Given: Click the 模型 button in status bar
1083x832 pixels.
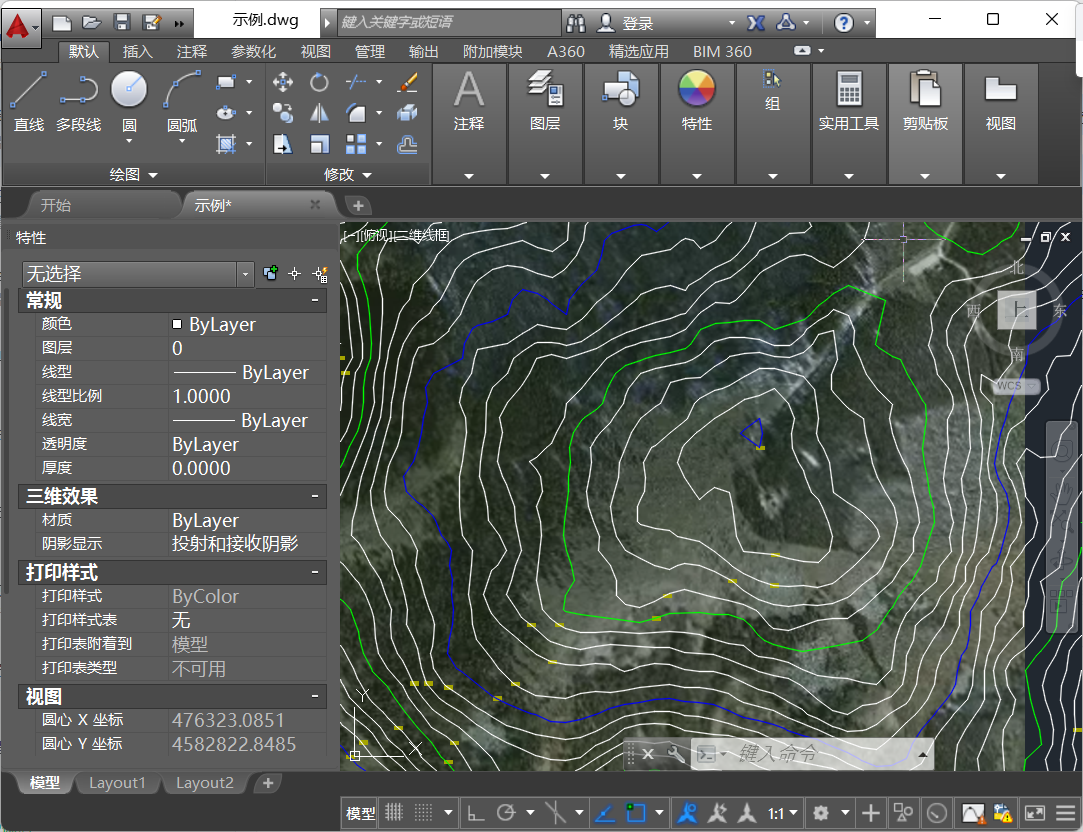Looking at the screenshot, I should click(360, 813).
